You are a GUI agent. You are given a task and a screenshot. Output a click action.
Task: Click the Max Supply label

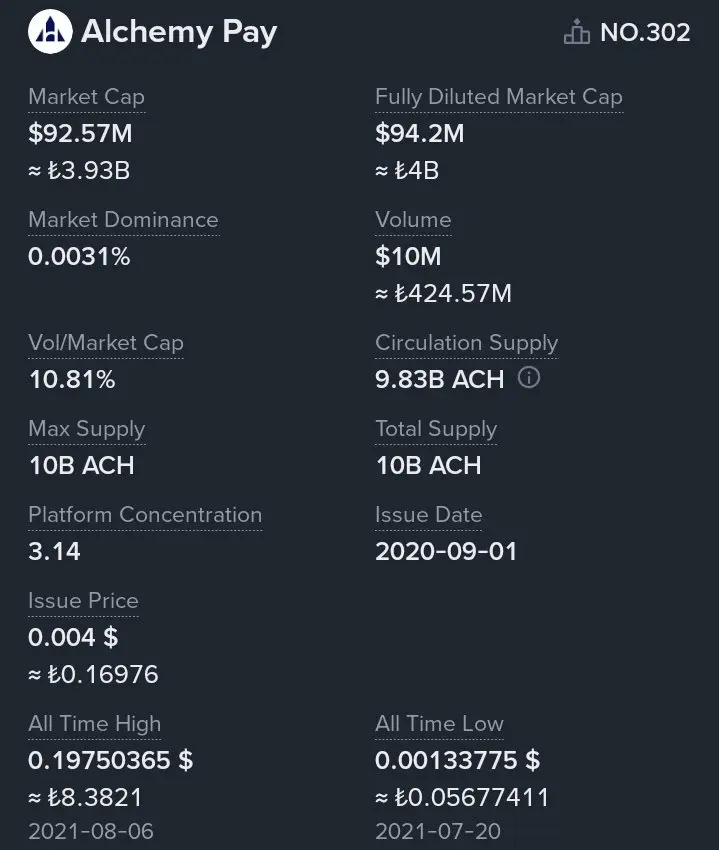point(87,429)
